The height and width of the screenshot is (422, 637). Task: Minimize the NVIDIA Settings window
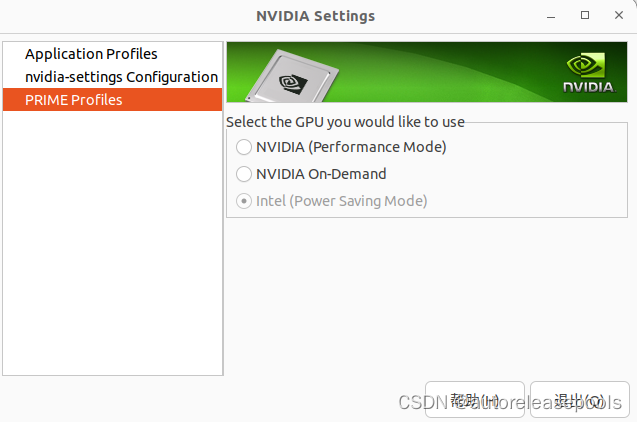pyautogui.click(x=551, y=16)
